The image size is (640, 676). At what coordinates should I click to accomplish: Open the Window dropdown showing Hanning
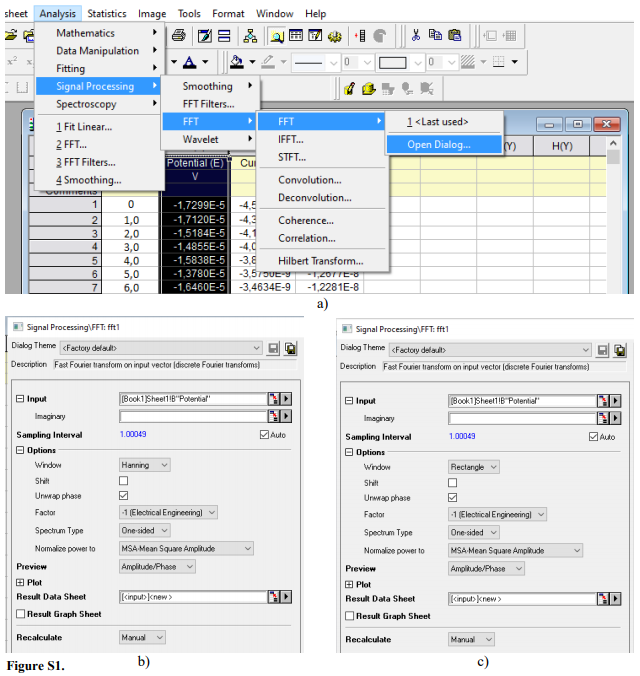coord(144,465)
